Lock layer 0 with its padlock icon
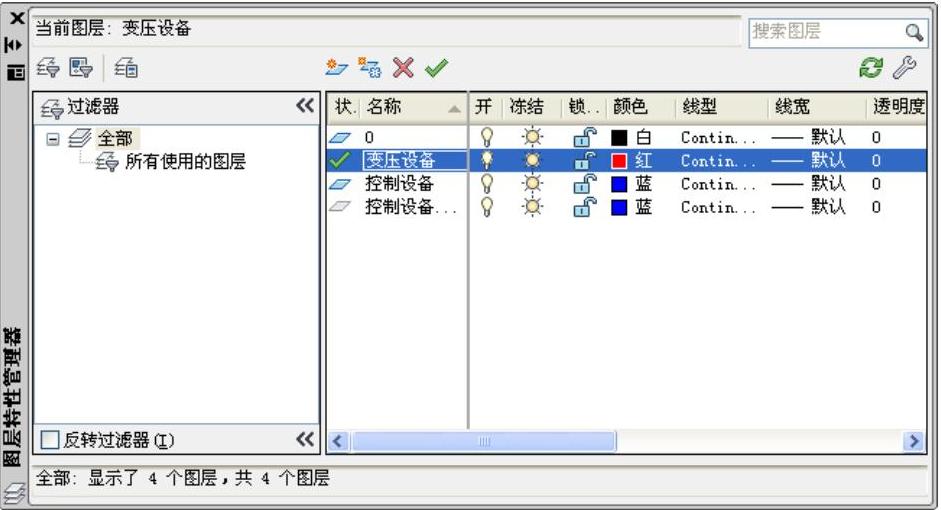 click(584, 137)
